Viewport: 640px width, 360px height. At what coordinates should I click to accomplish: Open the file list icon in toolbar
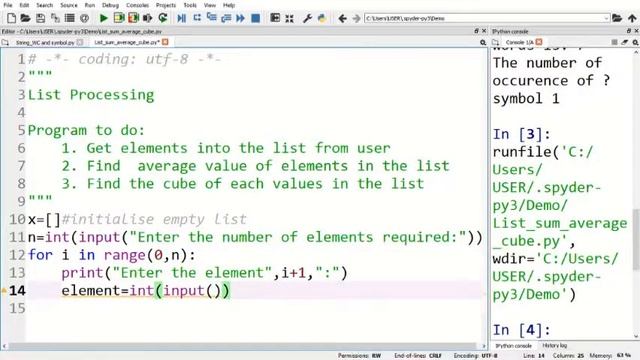click(x=70, y=18)
